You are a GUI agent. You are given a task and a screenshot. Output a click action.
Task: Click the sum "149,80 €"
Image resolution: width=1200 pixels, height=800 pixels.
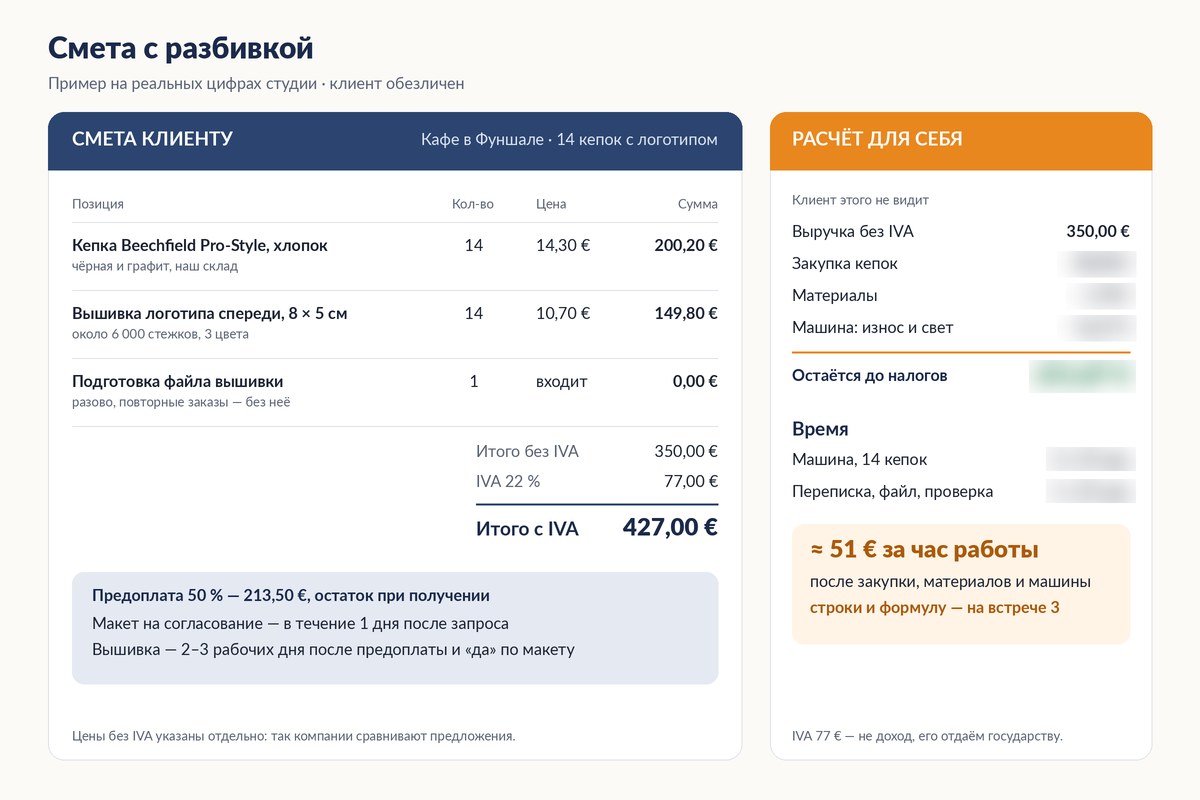pos(686,313)
